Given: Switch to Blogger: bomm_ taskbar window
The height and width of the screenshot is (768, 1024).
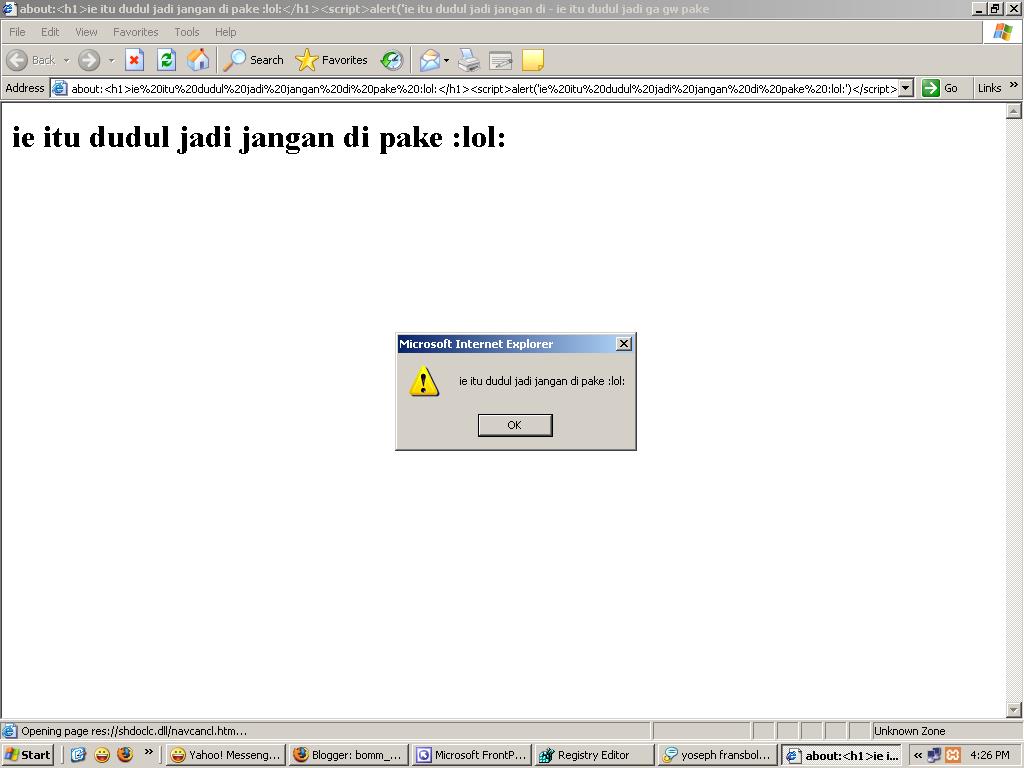Looking at the screenshot, I should pos(349,755).
